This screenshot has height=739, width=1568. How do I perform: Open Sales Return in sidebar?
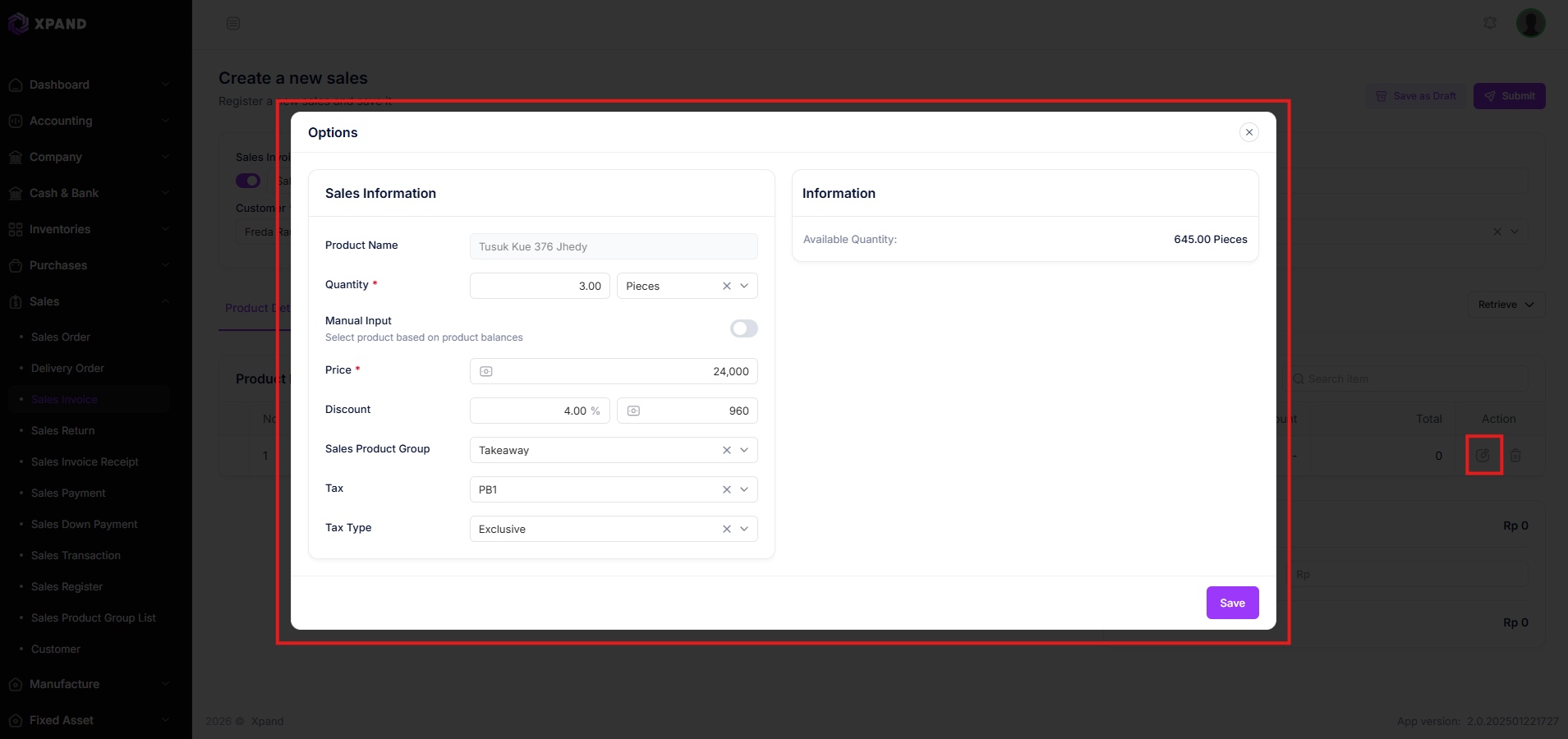tap(63, 430)
